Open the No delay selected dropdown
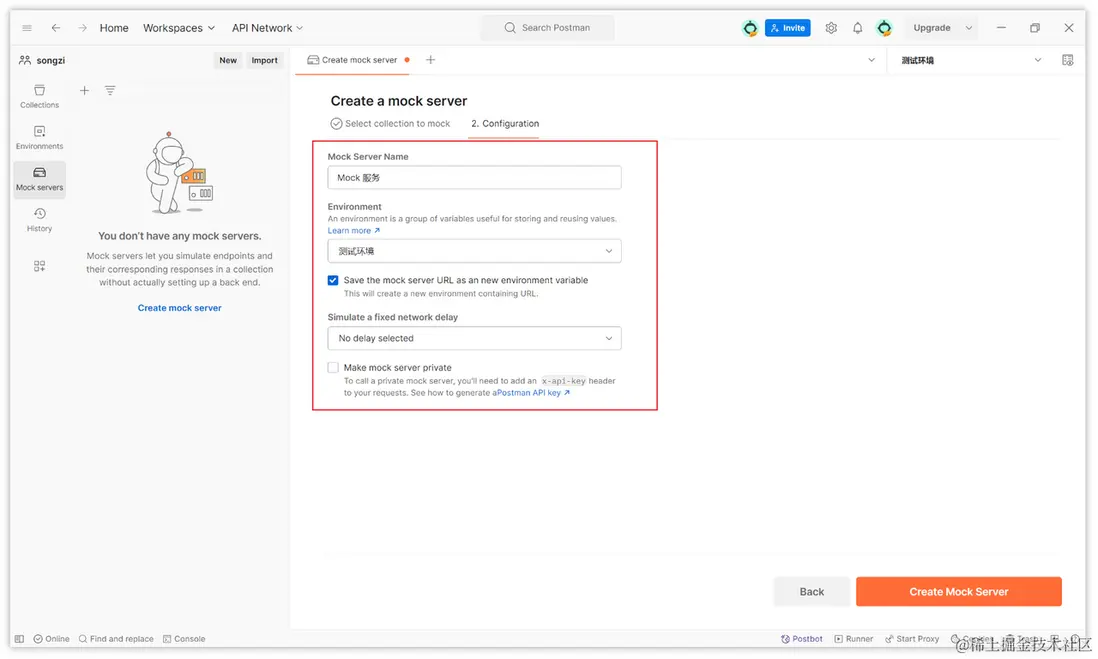1098x659 pixels. tap(474, 338)
